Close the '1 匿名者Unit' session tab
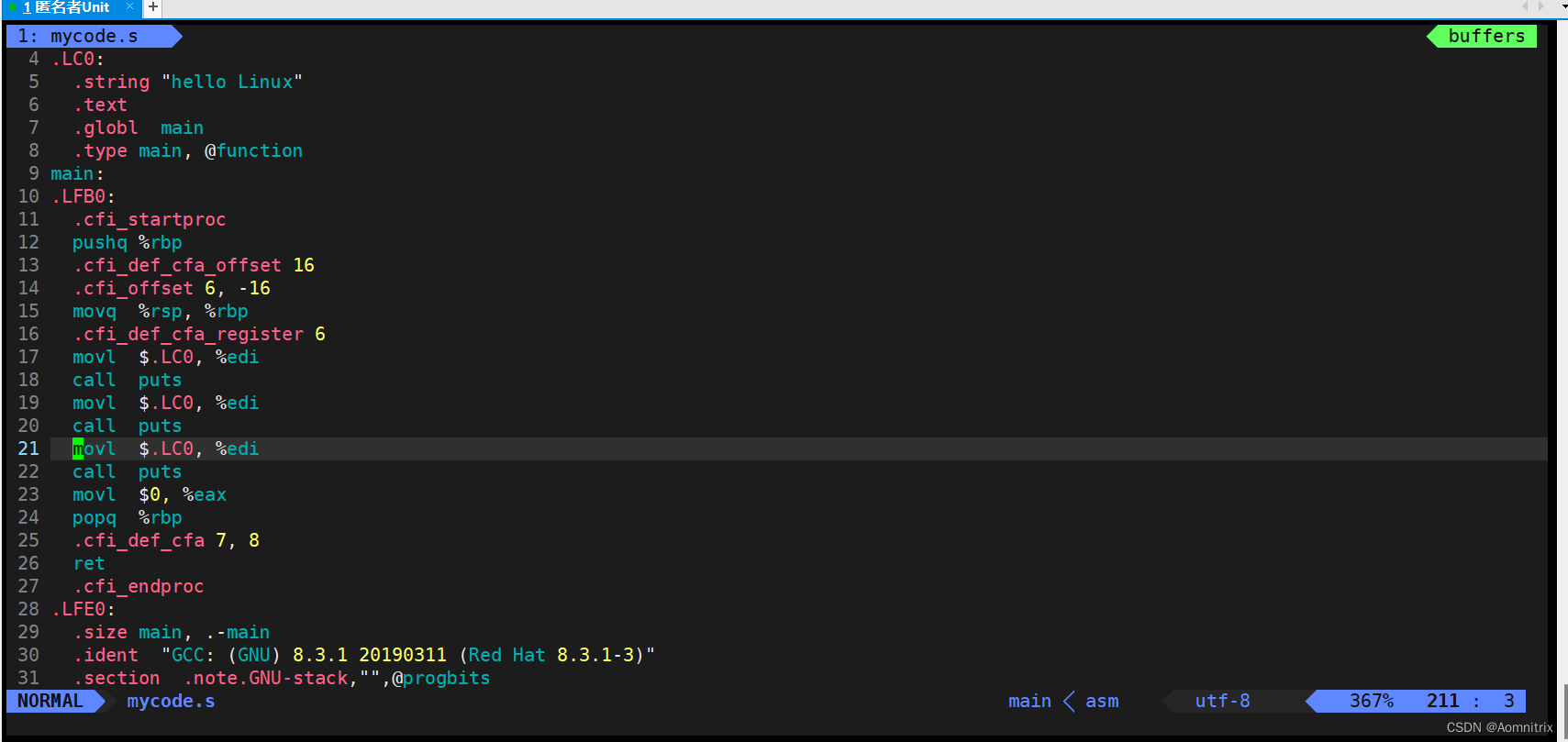This screenshot has width=1568, height=742. coord(129,6)
